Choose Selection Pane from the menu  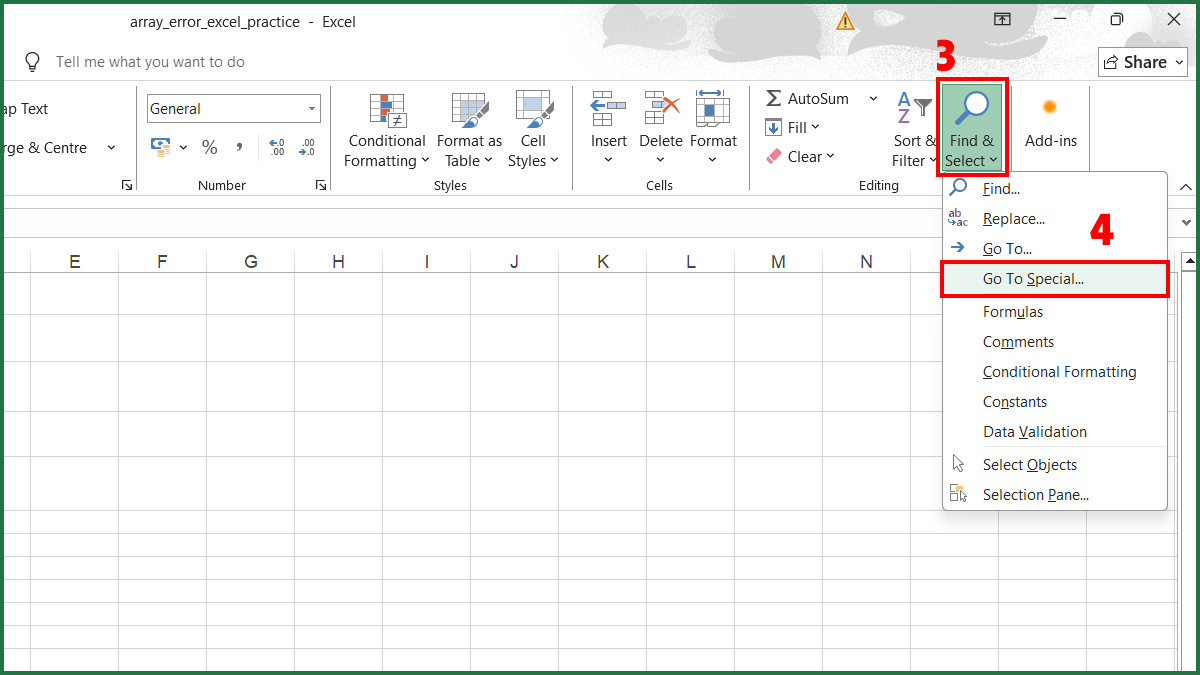1035,495
